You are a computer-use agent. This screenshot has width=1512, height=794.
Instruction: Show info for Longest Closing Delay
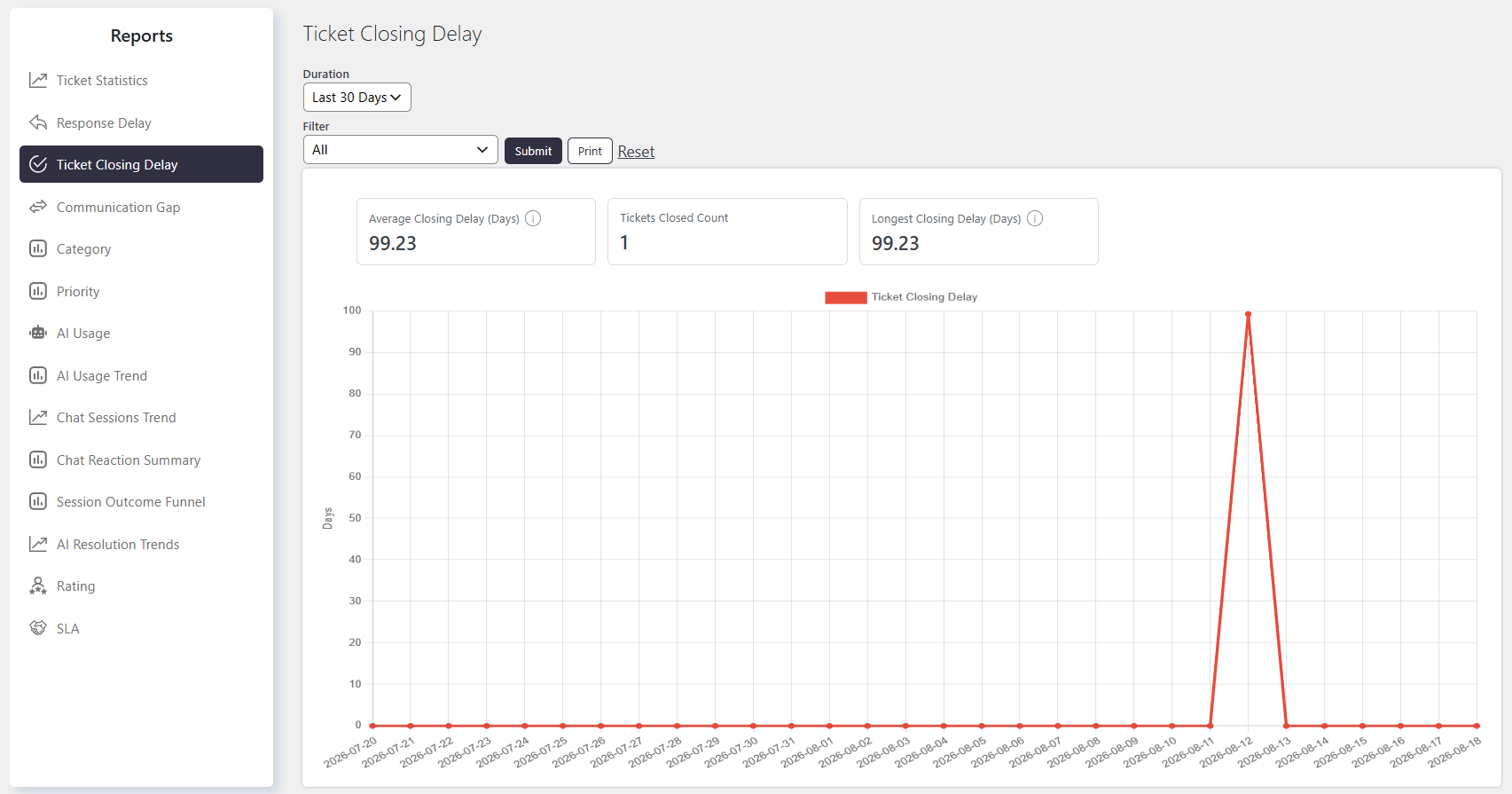tap(1035, 218)
